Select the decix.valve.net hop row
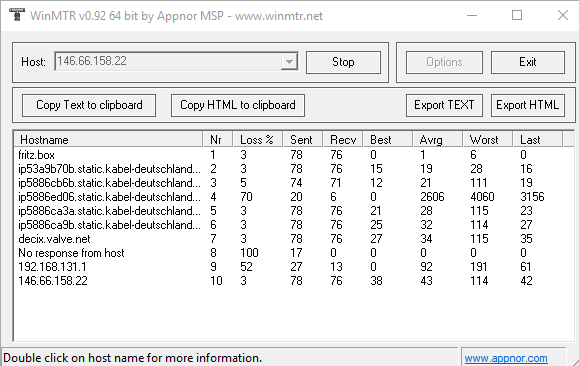Screen dimensions: 579x366 294,239
